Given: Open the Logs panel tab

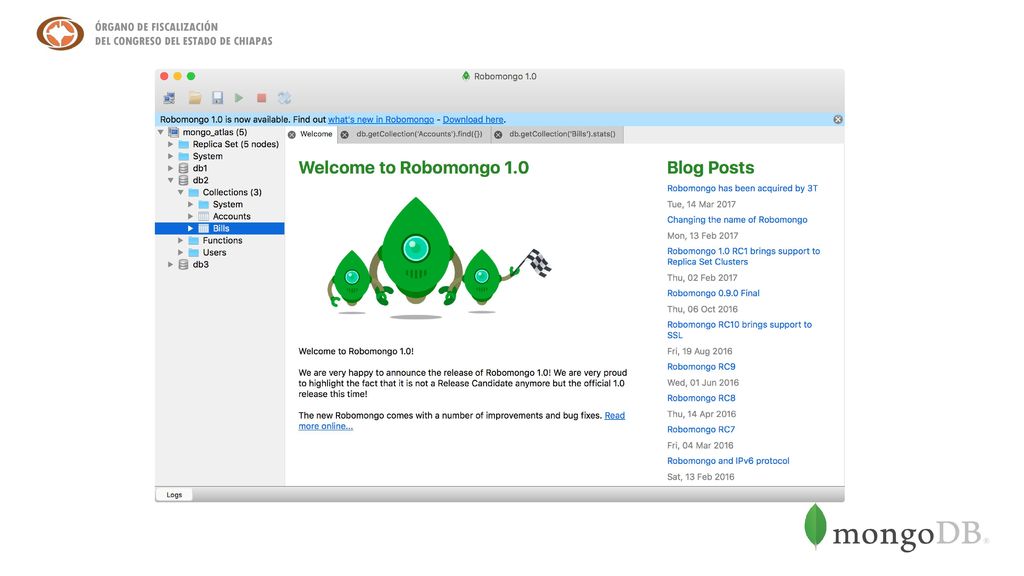Looking at the screenshot, I should pyautogui.click(x=174, y=495).
